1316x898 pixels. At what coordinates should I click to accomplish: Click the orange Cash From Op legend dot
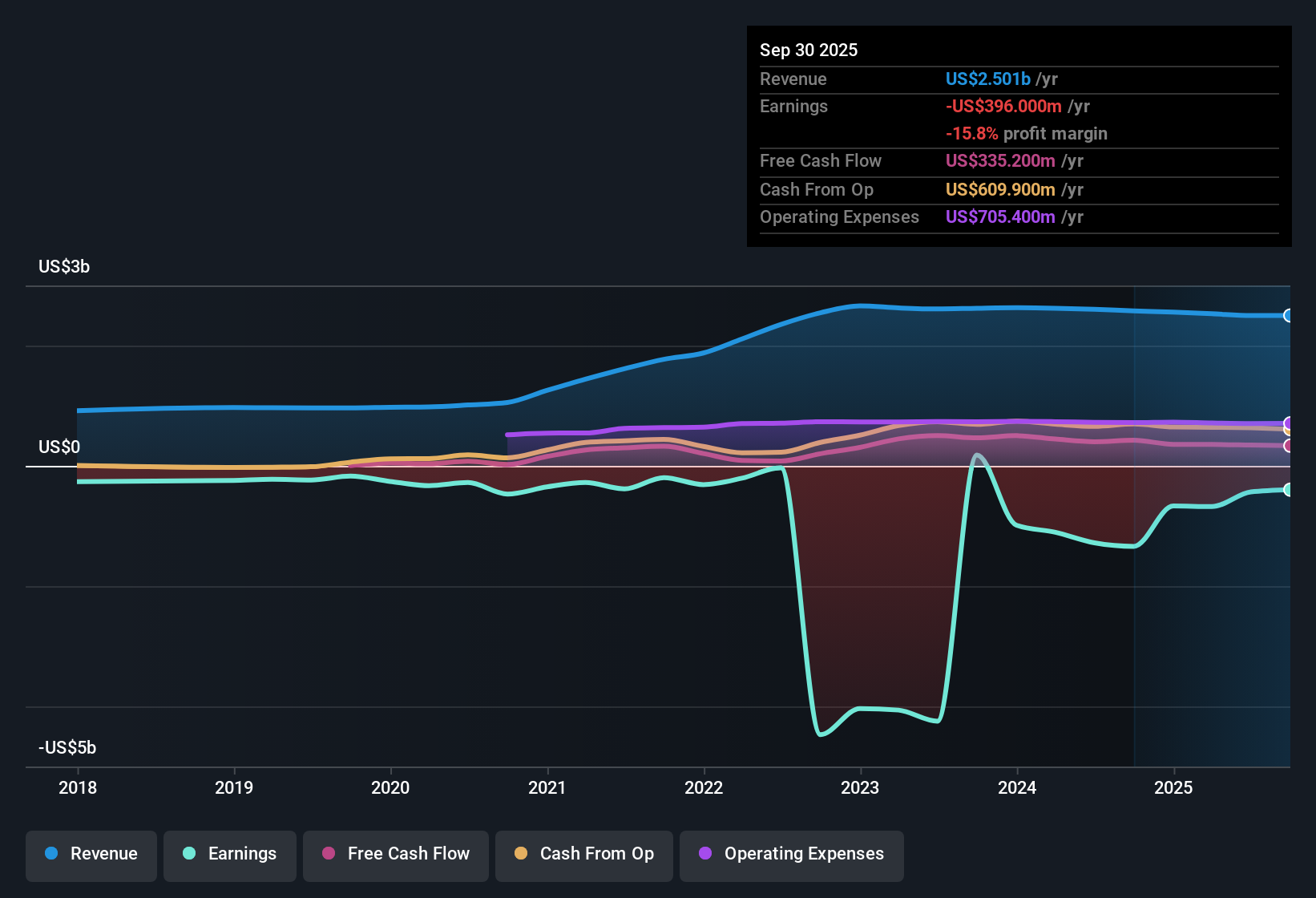pos(521,855)
